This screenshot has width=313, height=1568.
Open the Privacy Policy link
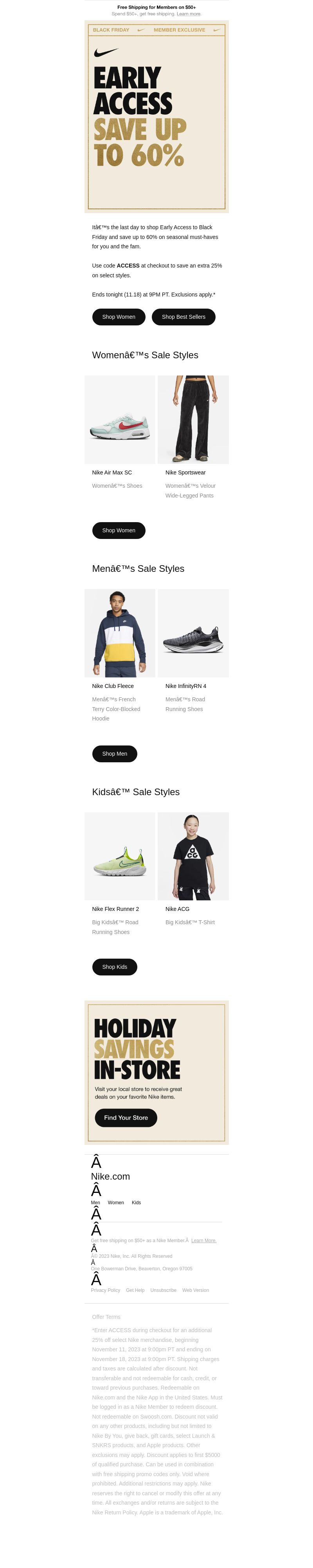click(x=105, y=1290)
